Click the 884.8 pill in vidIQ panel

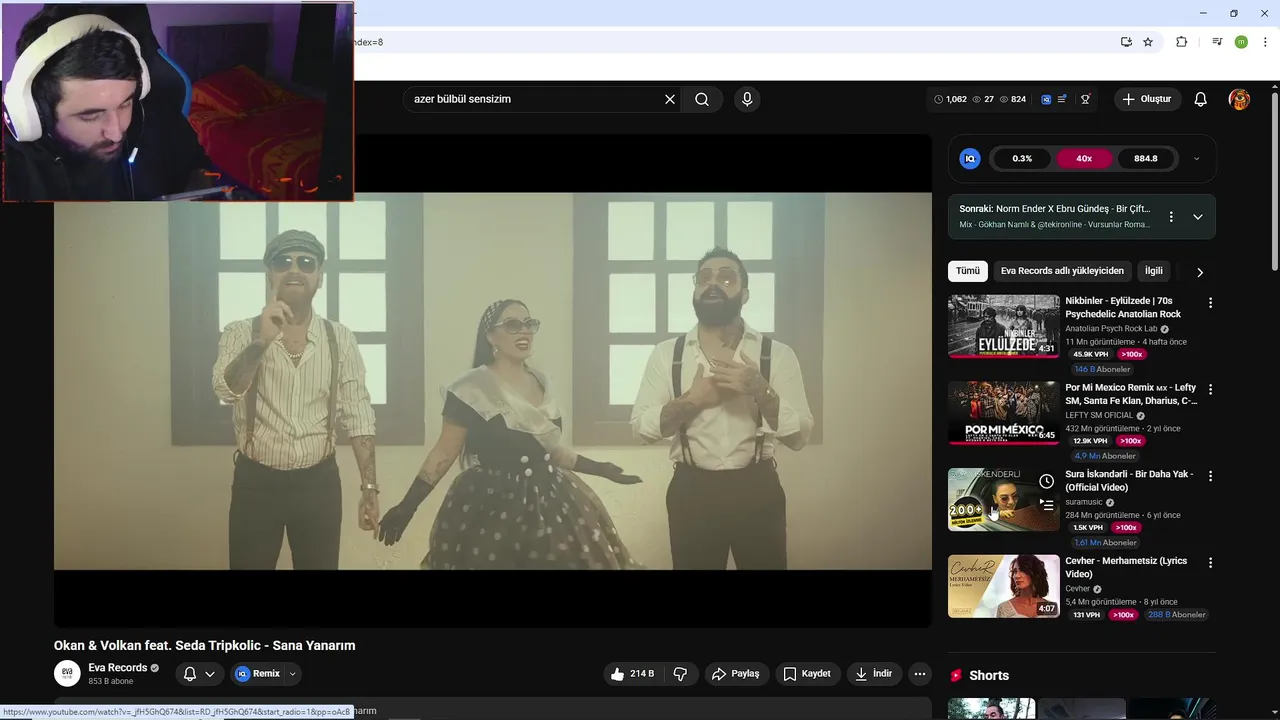(1146, 158)
